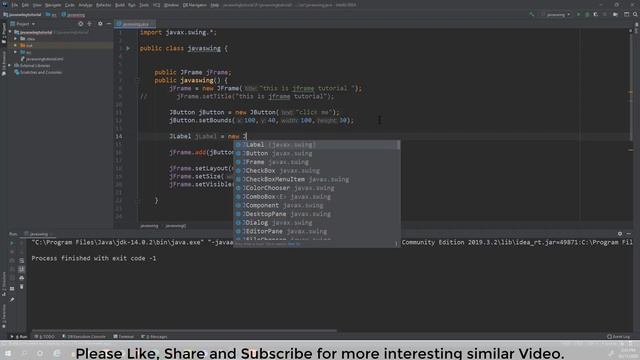Viewport: 640px width, 360px height.
Task: Open the Code menu
Action: [70, 5]
